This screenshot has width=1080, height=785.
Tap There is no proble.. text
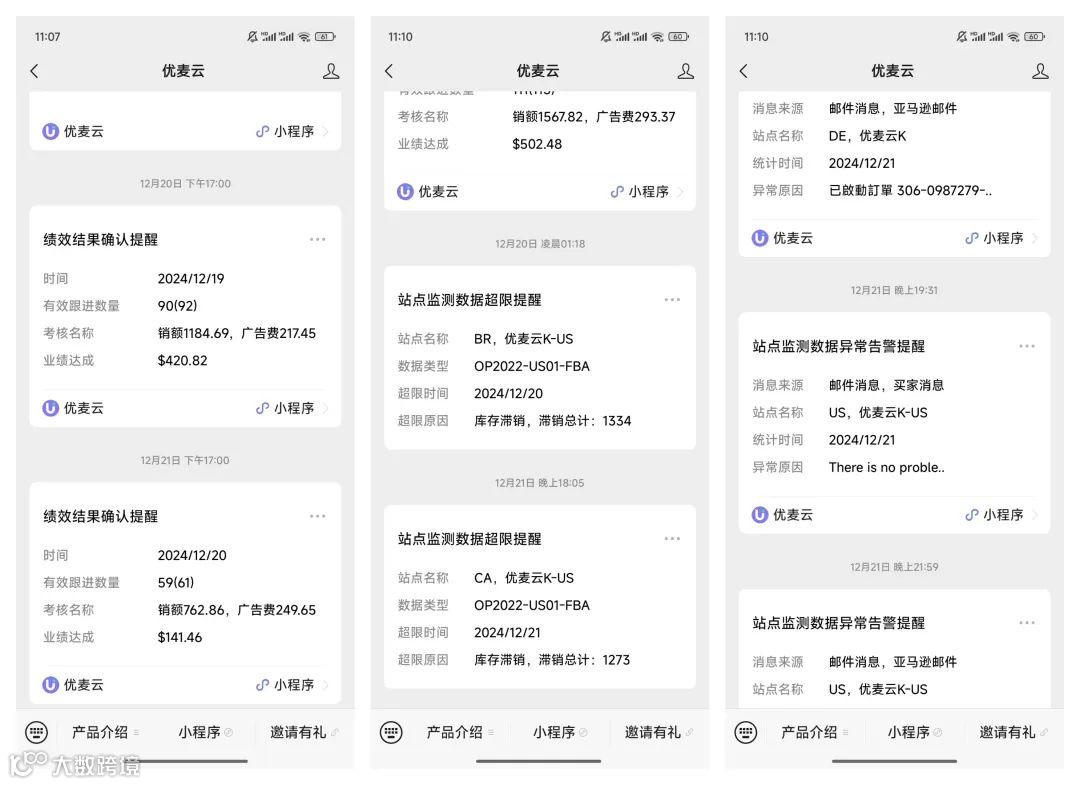pos(886,468)
